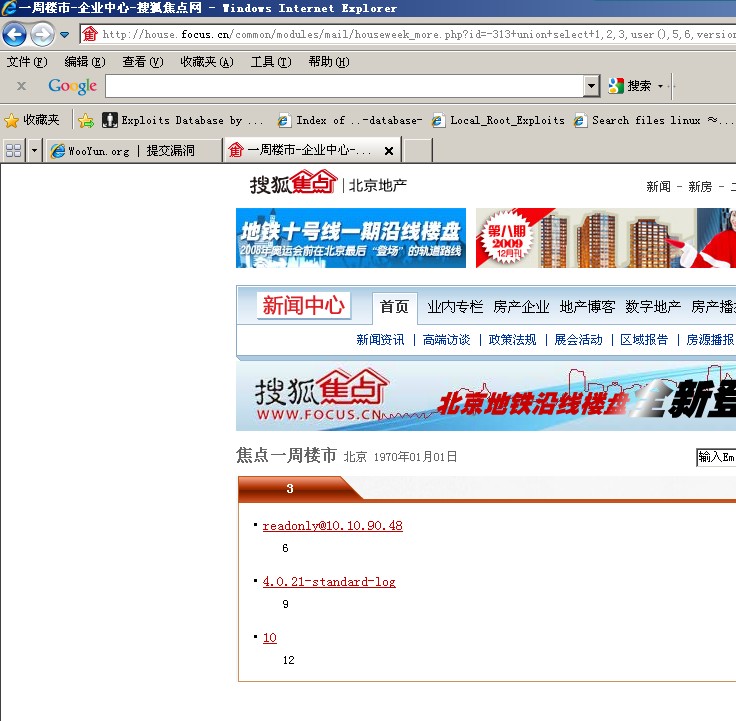Open the Index of ..-database- bookmark
The image size is (736, 721).
pos(350,121)
